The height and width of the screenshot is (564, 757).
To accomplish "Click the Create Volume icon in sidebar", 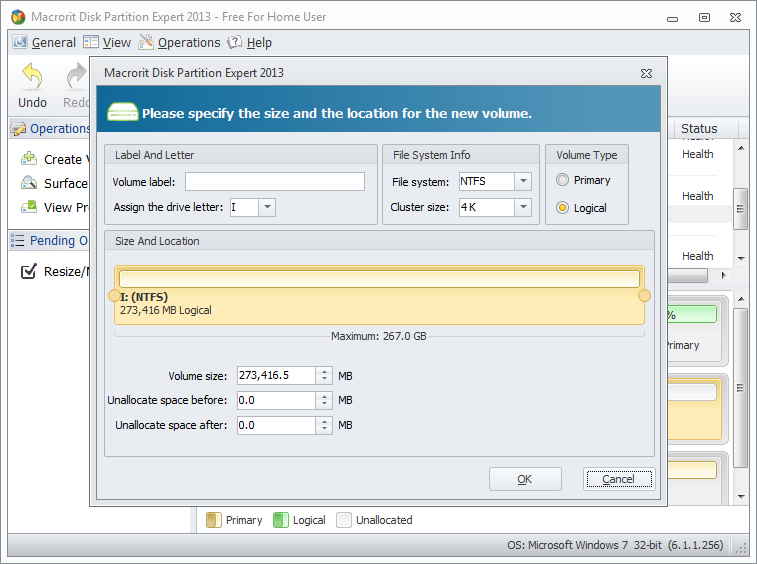I will (29, 158).
